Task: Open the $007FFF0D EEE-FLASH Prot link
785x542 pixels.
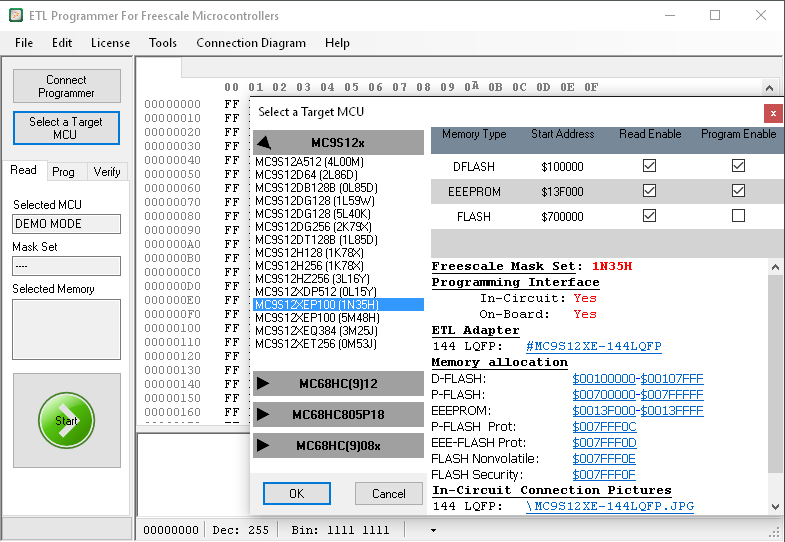Action: tap(604, 443)
